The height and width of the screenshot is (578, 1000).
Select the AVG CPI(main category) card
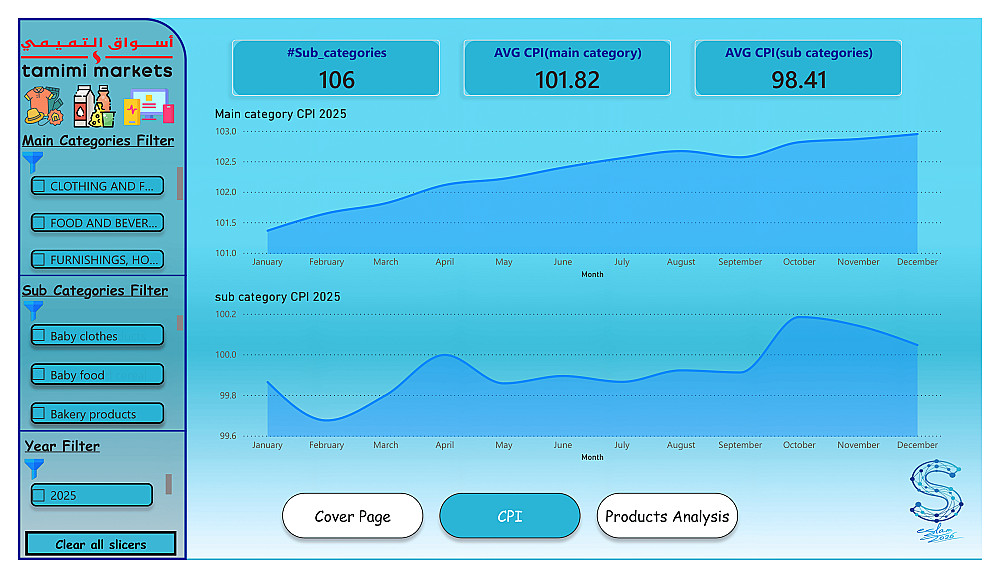[x=567, y=68]
